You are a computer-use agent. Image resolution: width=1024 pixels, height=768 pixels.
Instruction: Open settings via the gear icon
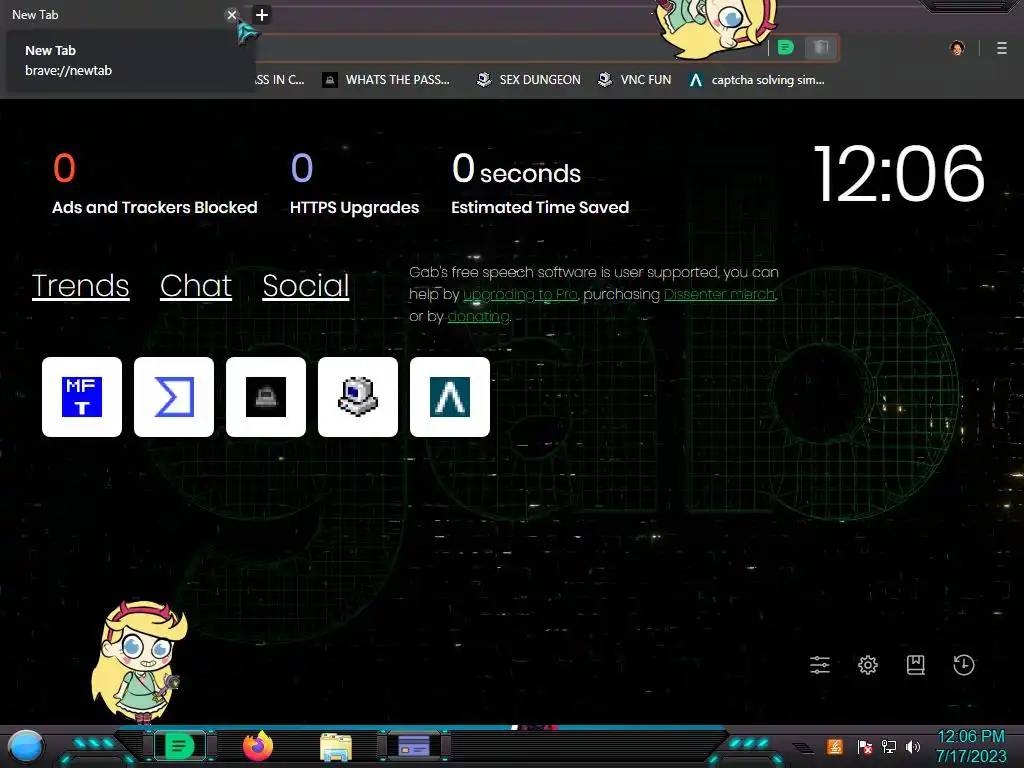point(868,665)
